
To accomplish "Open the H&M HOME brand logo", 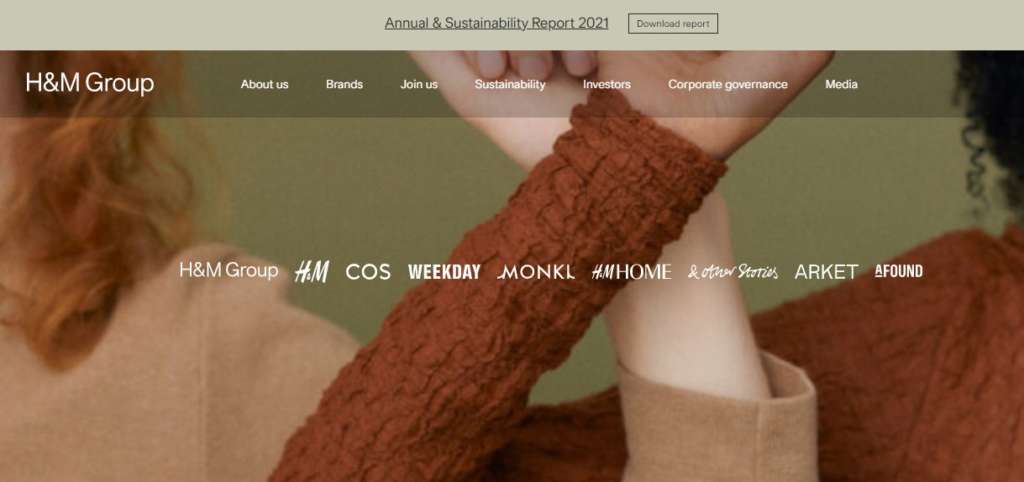I will click(631, 272).
